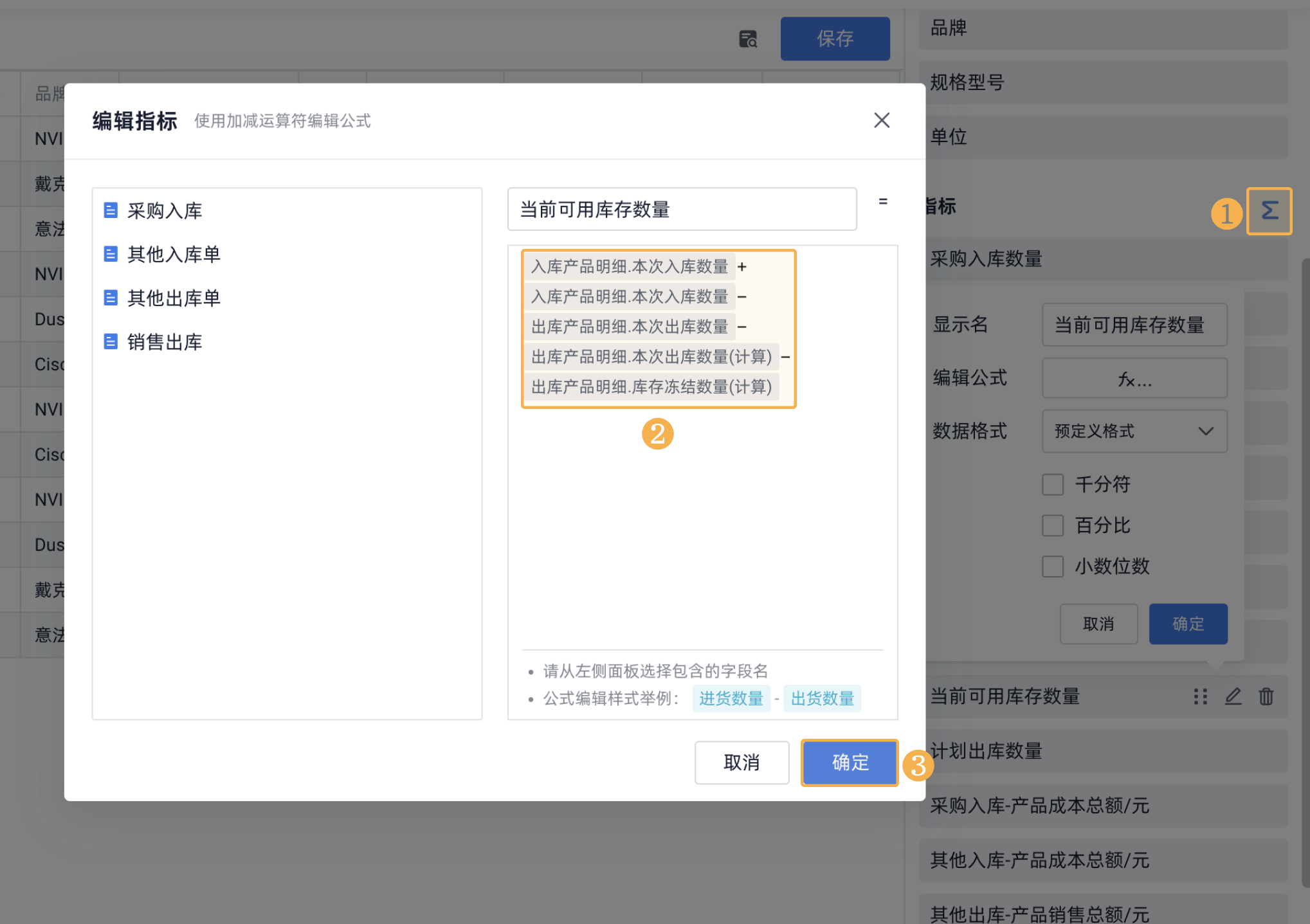Choose 其他出库单 from the left panel
The width and height of the screenshot is (1310, 924).
[x=174, y=298]
